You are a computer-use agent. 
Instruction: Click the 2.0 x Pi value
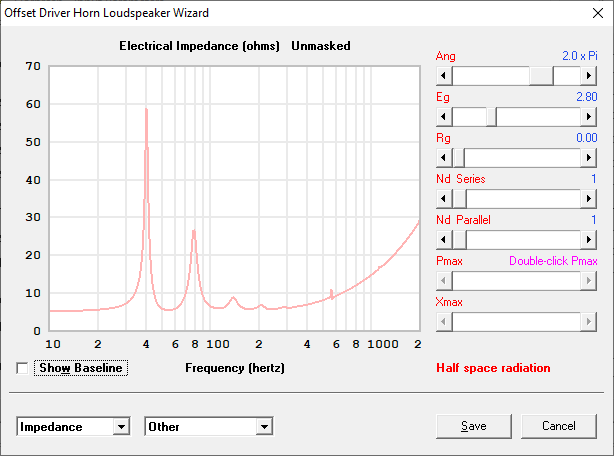[x=580, y=56]
